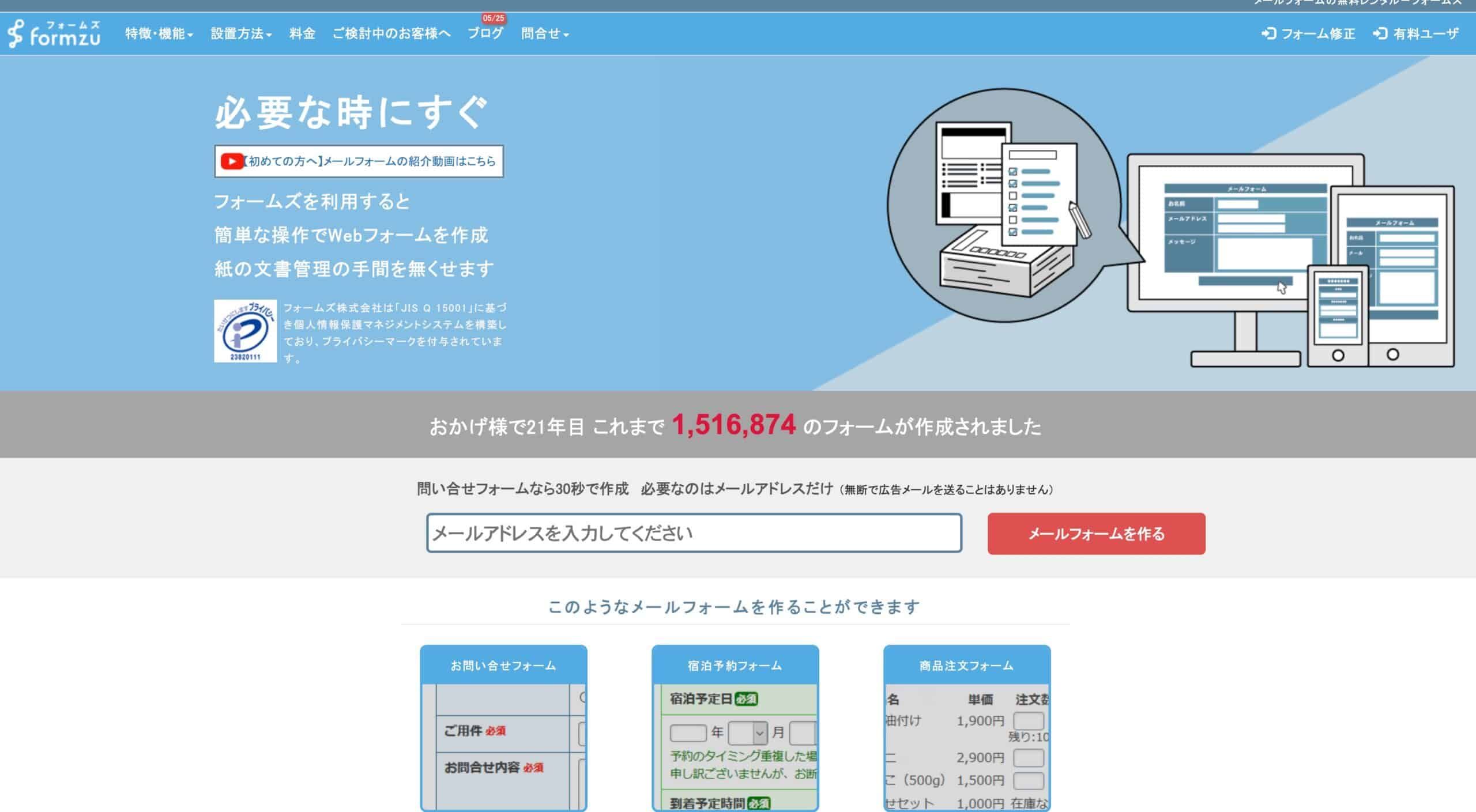
Task: Expand the 問合せ dropdown
Action: tap(544, 34)
